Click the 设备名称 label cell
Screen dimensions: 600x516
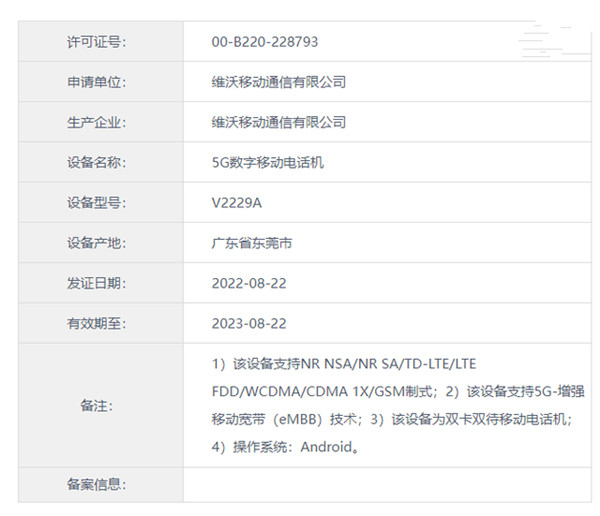97,162
